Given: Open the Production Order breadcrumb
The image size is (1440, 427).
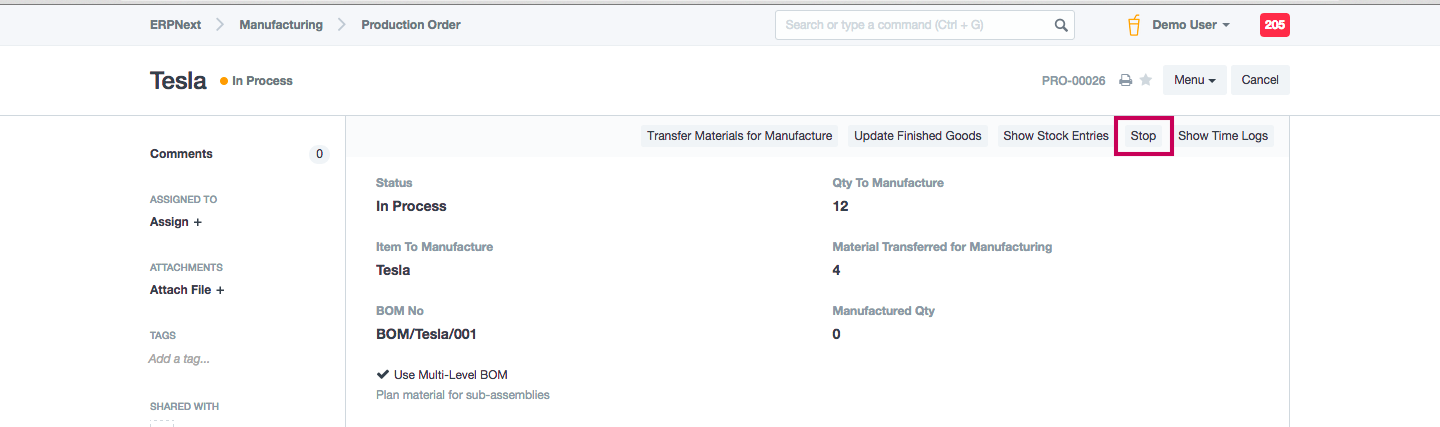Looking at the screenshot, I should click(411, 25).
